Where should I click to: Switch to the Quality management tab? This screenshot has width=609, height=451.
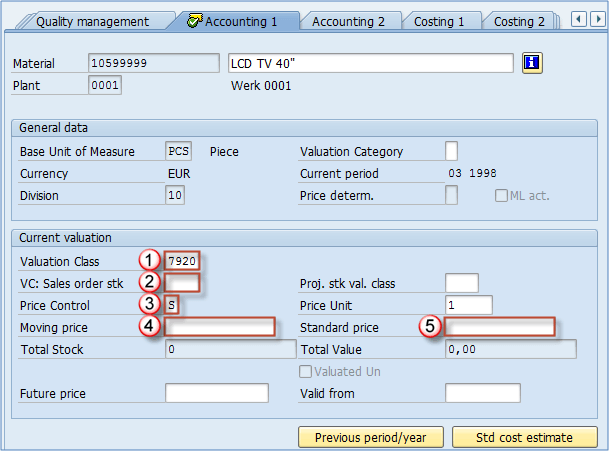click(91, 21)
